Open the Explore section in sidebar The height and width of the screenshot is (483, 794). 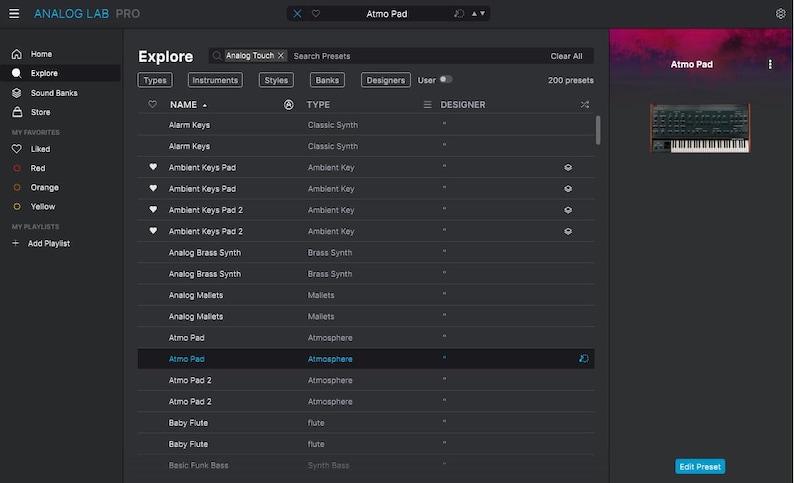tap(60, 73)
